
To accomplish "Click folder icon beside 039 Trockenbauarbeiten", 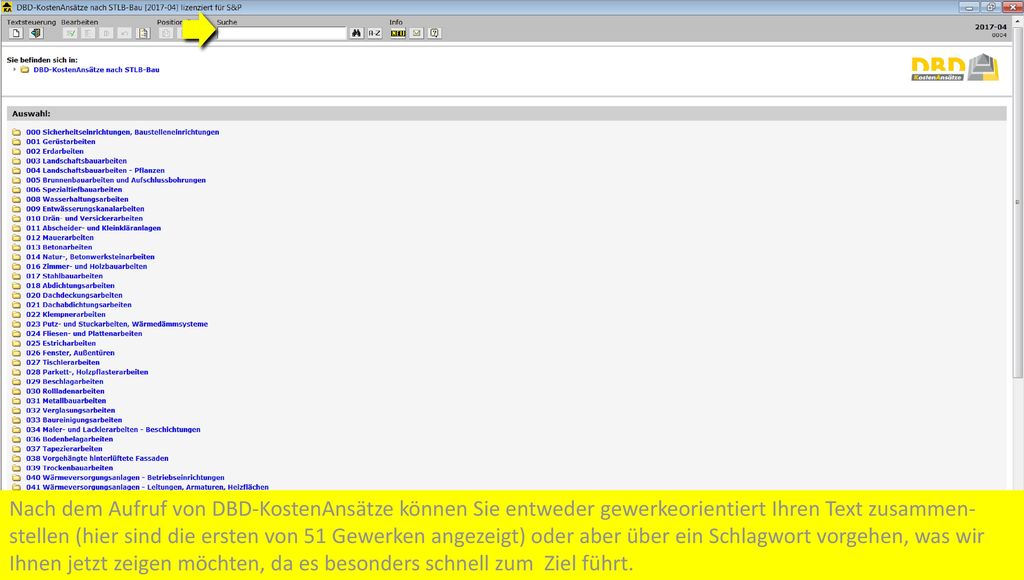I will 16,468.
